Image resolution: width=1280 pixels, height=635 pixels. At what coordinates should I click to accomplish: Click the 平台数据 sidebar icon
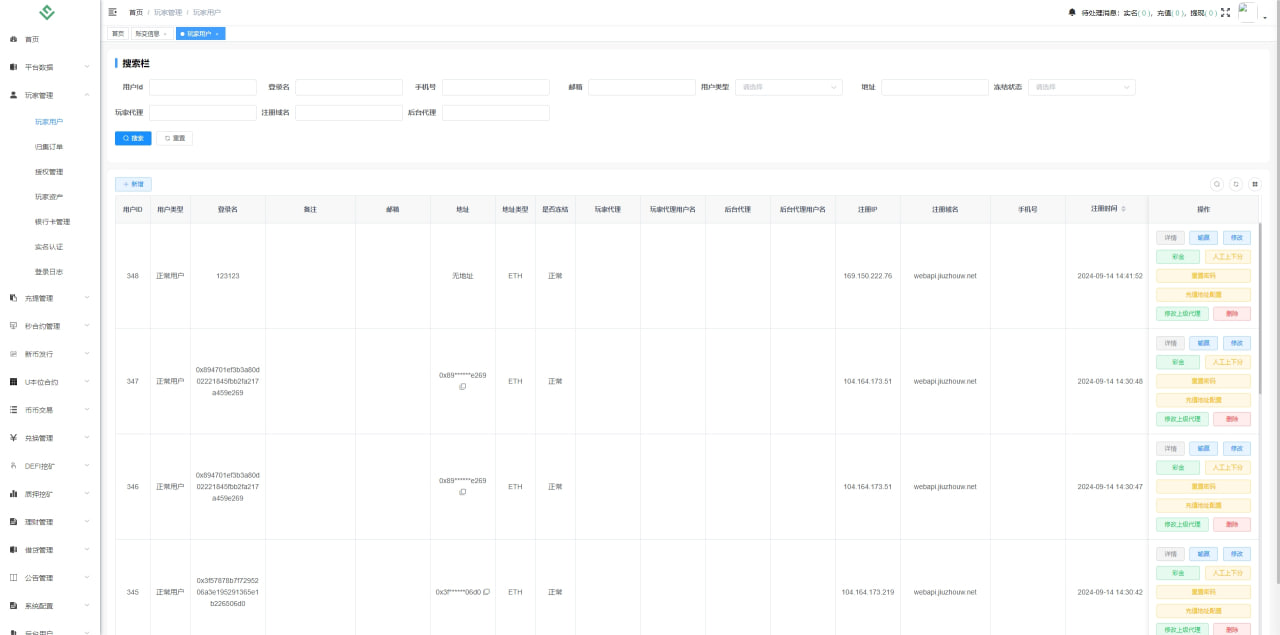(x=13, y=67)
